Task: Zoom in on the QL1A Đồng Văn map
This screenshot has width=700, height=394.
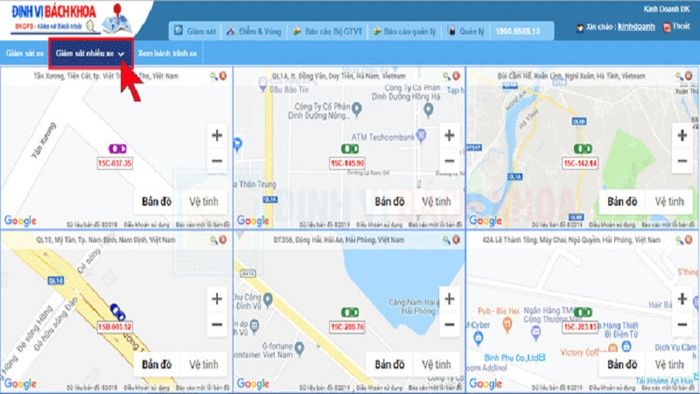Action: click(450, 135)
